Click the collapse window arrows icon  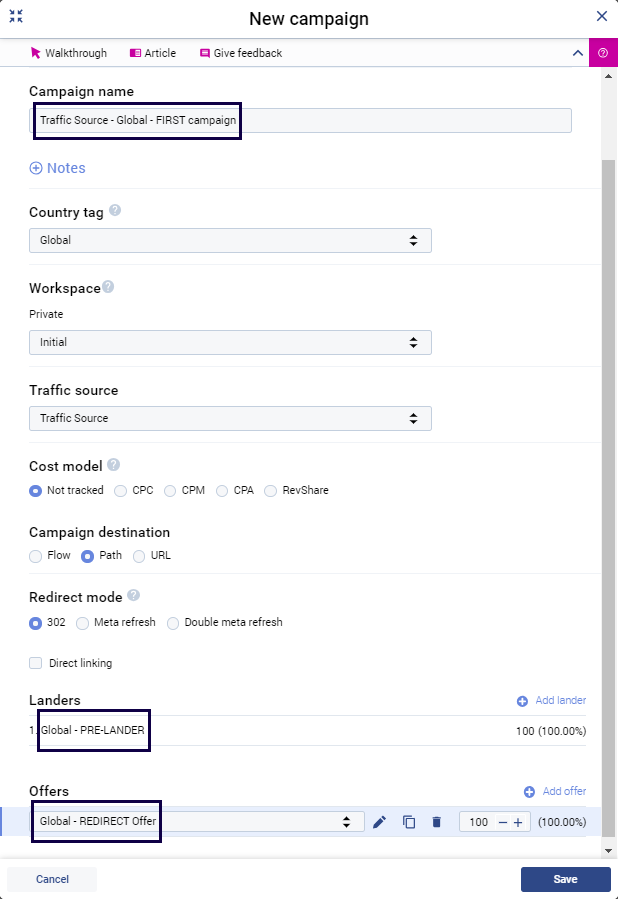click(x=16, y=16)
